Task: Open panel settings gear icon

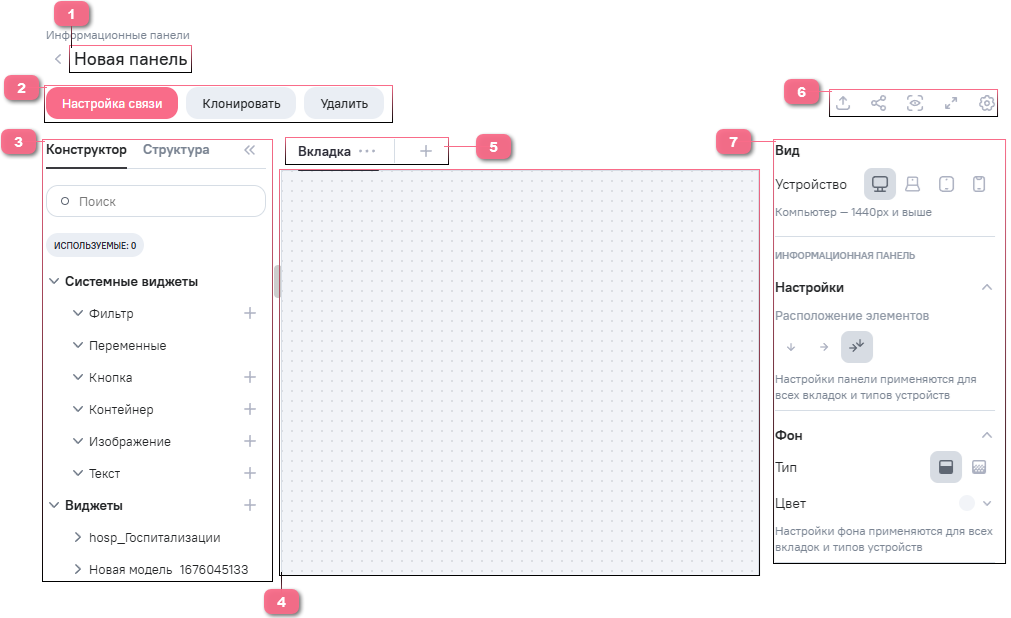Action: (x=986, y=103)
